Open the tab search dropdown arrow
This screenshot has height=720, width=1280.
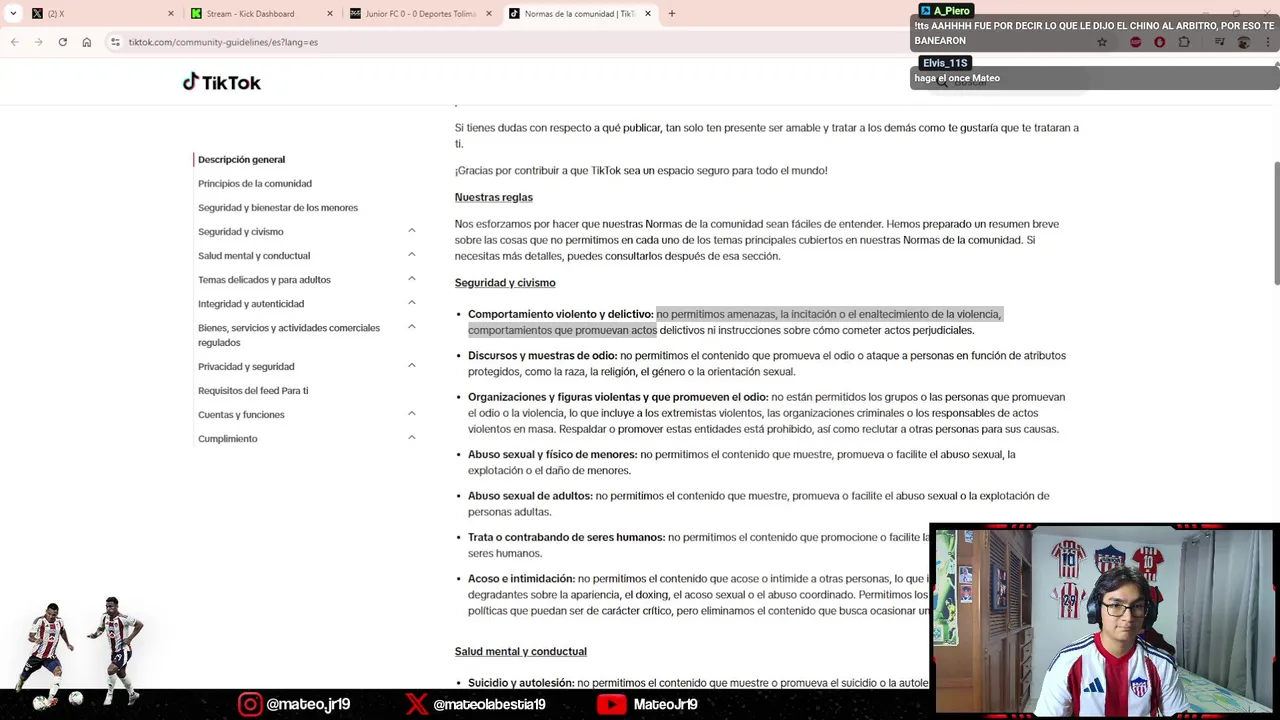pos(13,14)
